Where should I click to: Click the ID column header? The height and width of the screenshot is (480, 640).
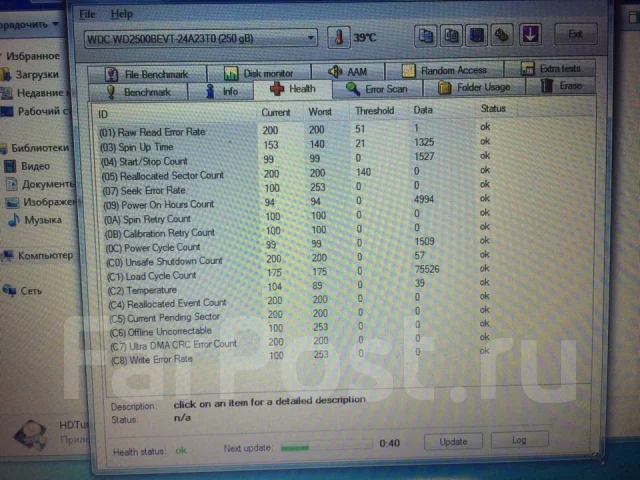[176, 114]
